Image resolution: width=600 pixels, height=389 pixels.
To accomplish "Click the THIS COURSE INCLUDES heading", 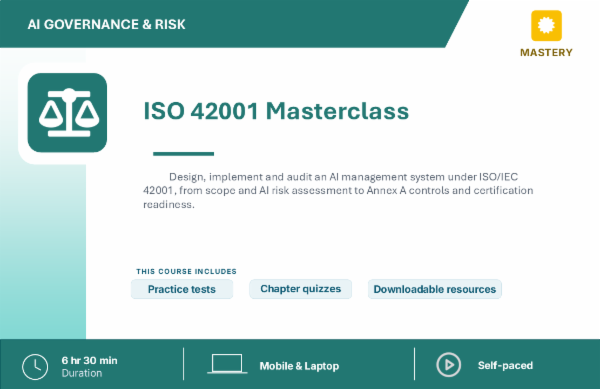I will point(186,272).
